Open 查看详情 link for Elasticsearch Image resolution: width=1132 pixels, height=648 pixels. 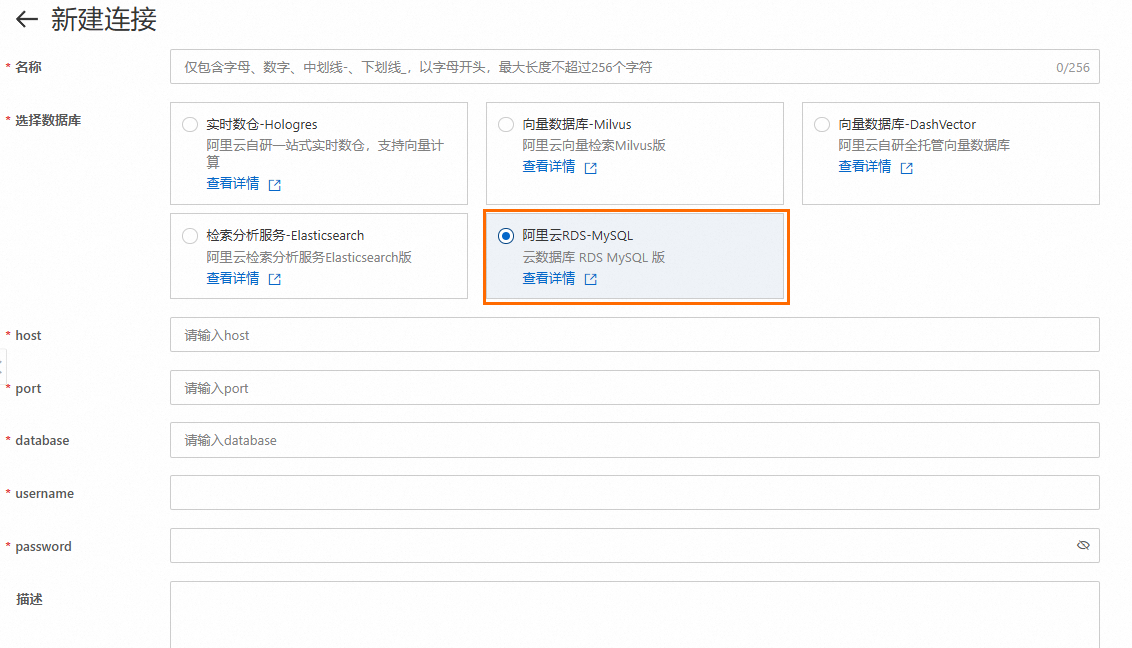(x=232, y=279)
